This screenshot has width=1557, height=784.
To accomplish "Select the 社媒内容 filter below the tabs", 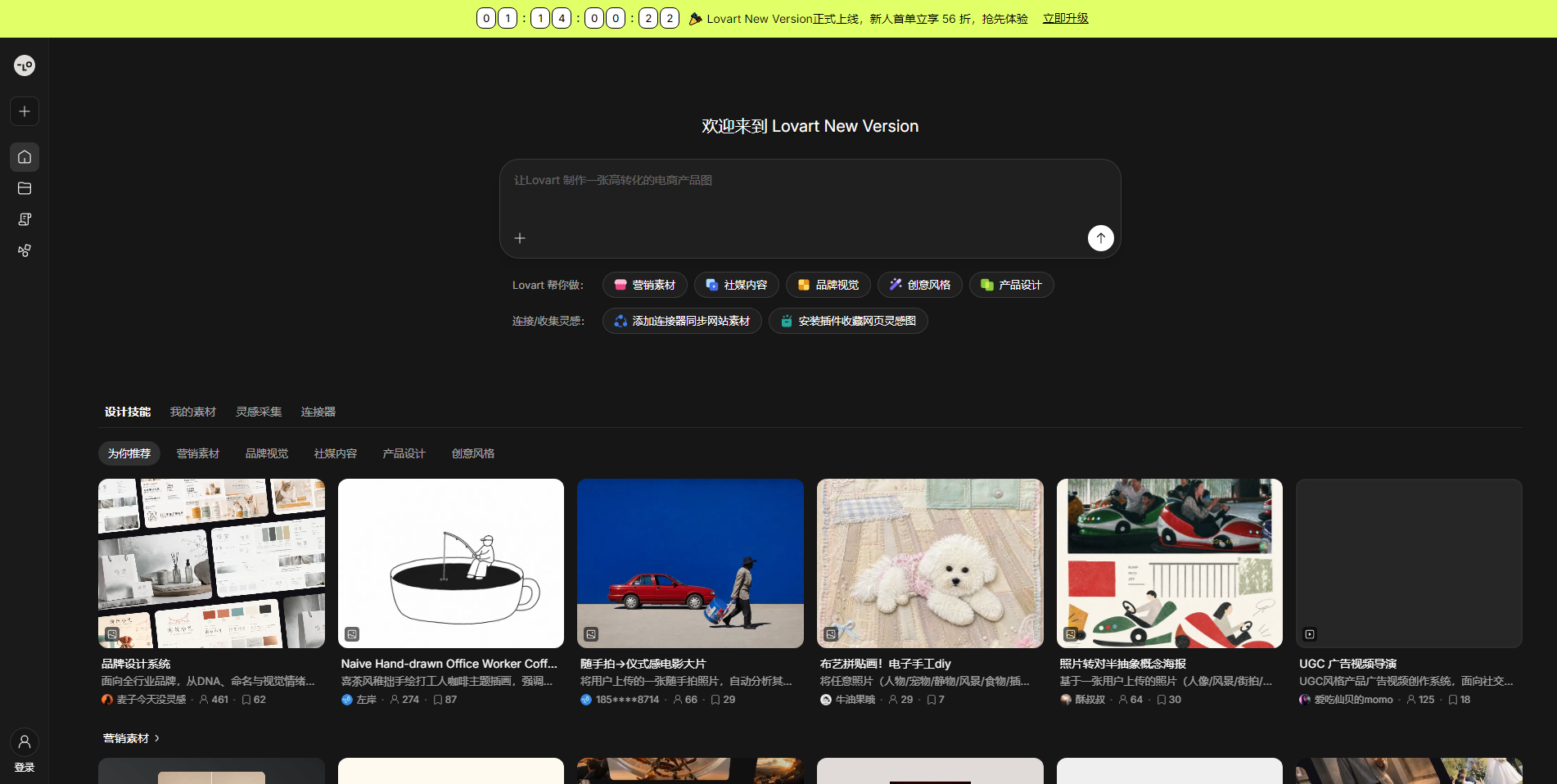I will pos(336,453).
